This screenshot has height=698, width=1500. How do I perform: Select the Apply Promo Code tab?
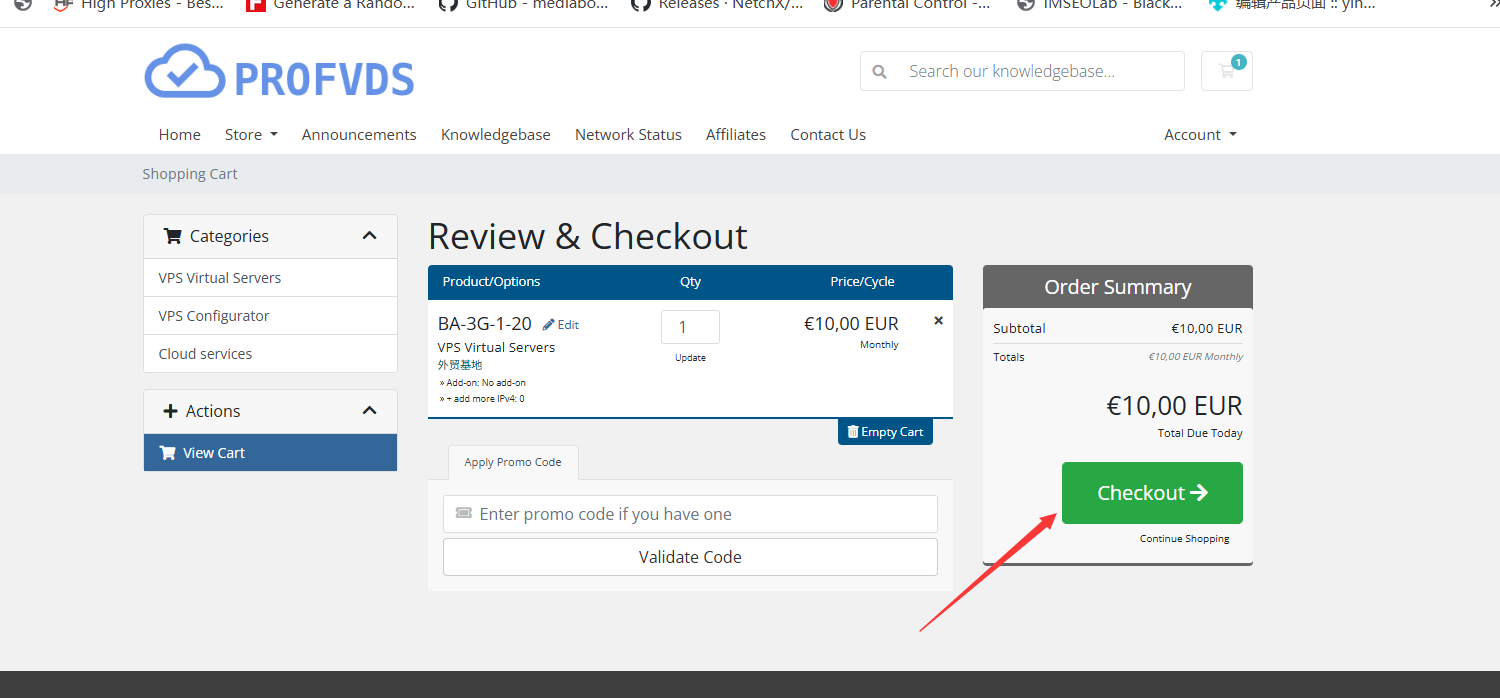(513, 462)
